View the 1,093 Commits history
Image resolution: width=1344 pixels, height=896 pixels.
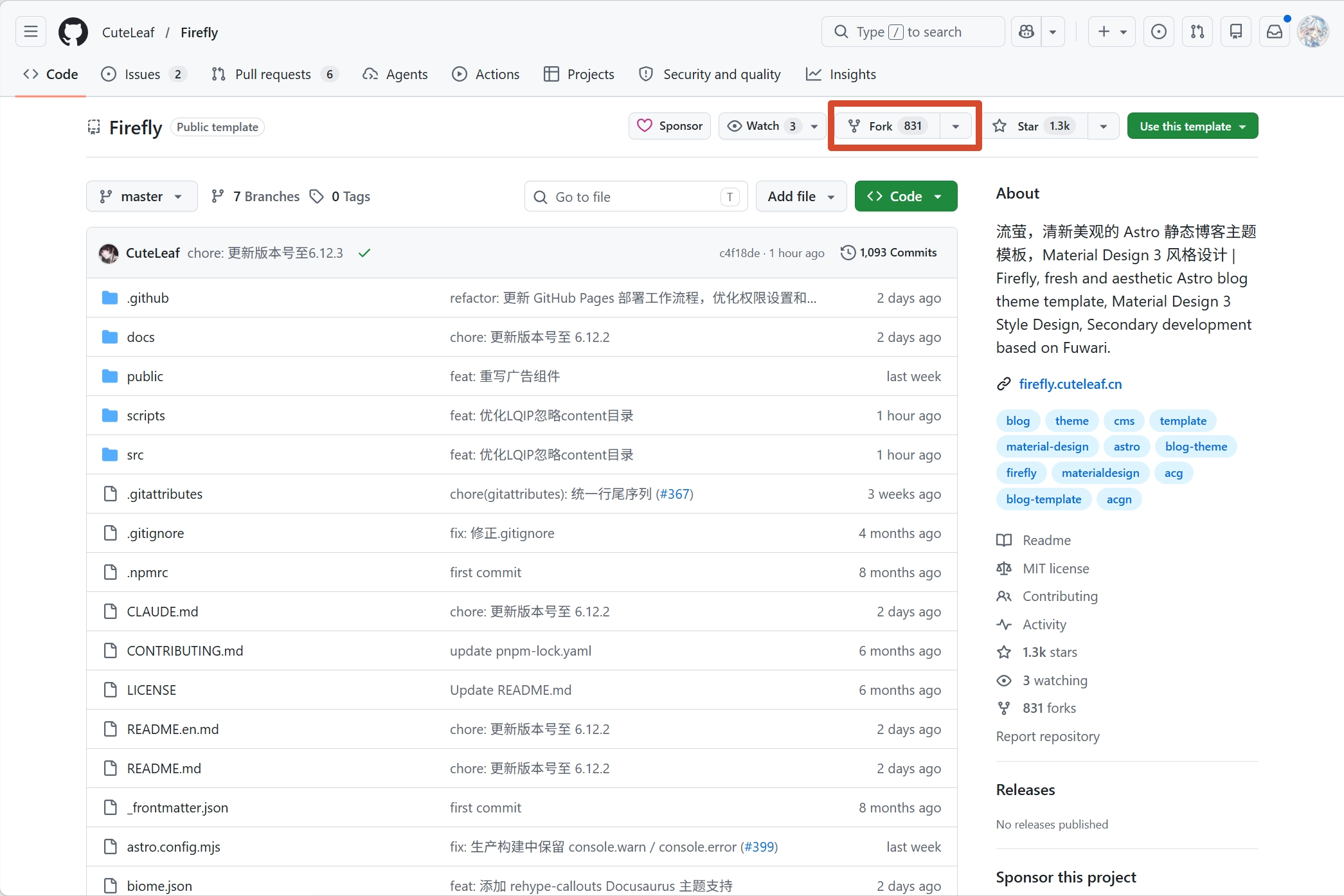pyautogui.click(x=889, y=253)
